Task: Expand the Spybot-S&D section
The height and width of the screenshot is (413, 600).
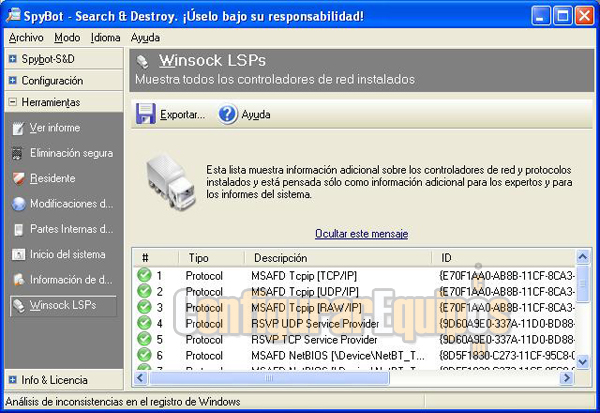Action: [x=13, y=59]
